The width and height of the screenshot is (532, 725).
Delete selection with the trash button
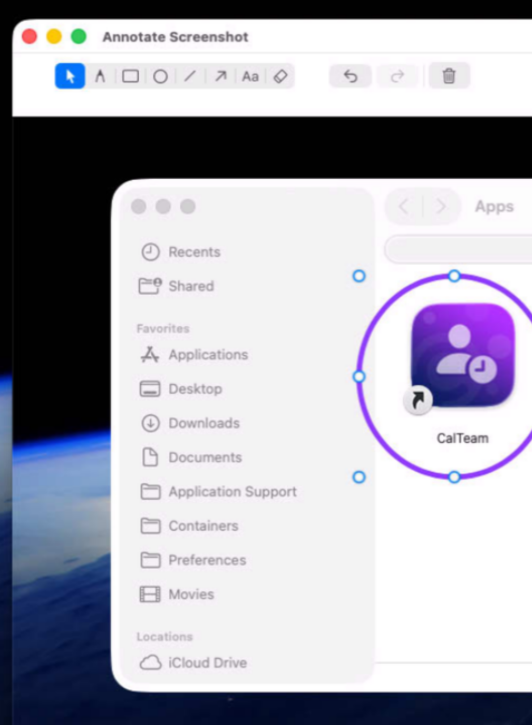coord(449,76)
